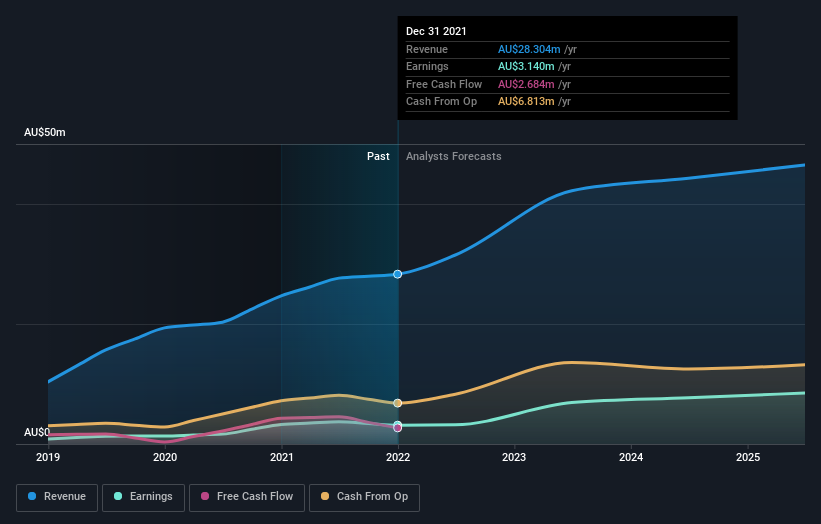The width and height of the screenshot is (821, 524).
Task: Click the AU$2.684m free cash flow value
Action: pyautogui.click(x=526, y=84)
